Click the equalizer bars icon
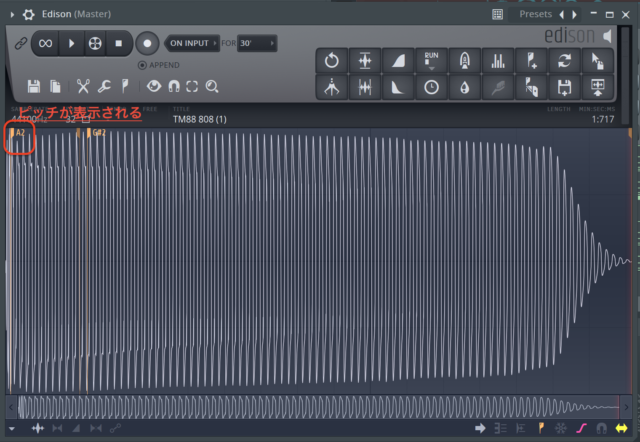 pyautogui.click(x=497, y=60)
